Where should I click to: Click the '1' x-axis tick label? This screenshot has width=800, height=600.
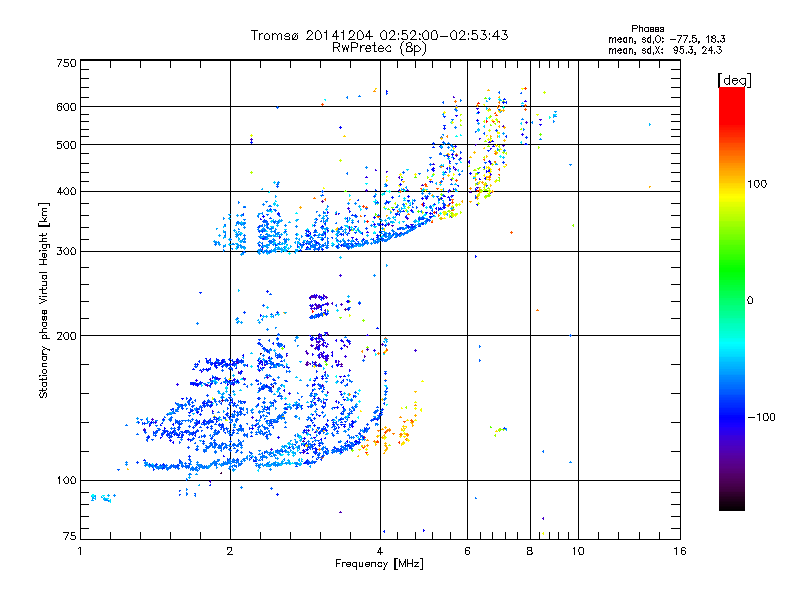coord(80,551)
